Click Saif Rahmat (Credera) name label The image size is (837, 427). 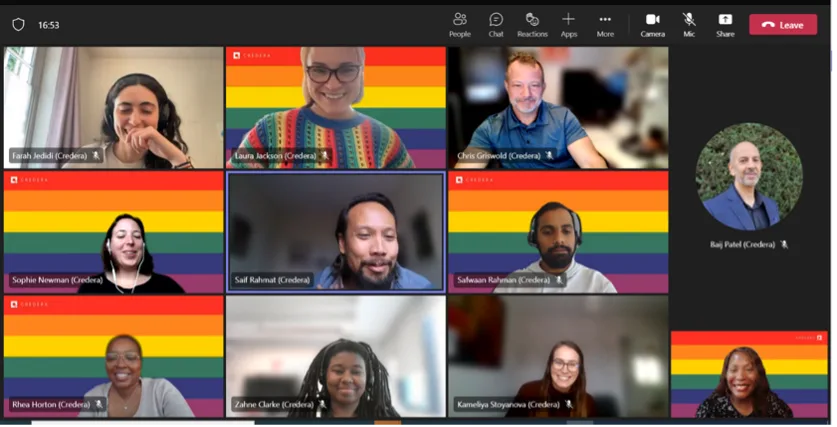[x=272, y=280]
